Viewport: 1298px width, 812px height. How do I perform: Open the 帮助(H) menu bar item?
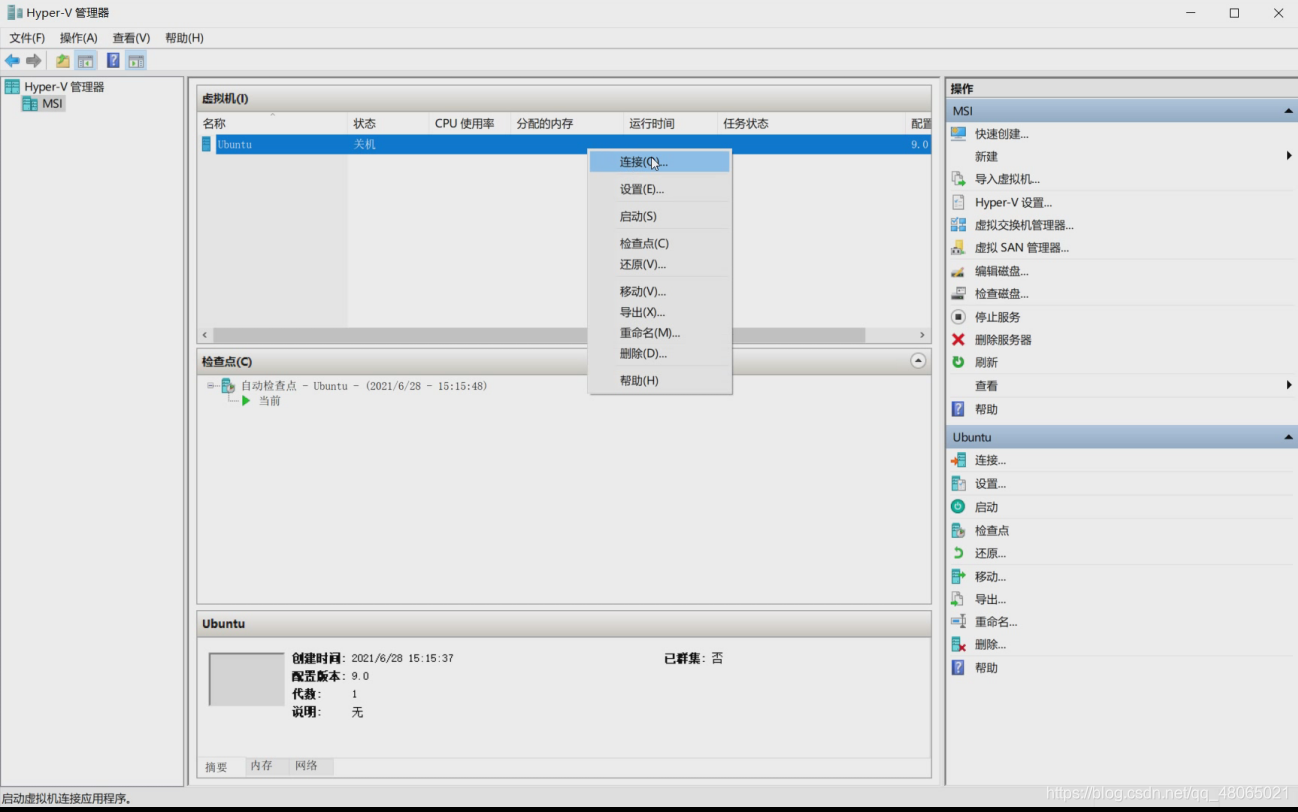[184, 38]
